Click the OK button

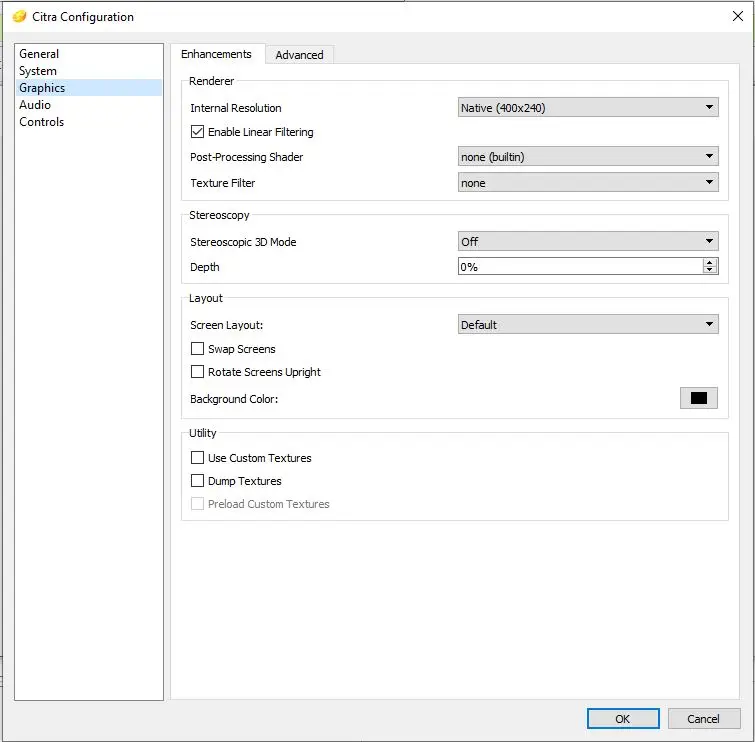click(x=622, y=718)
